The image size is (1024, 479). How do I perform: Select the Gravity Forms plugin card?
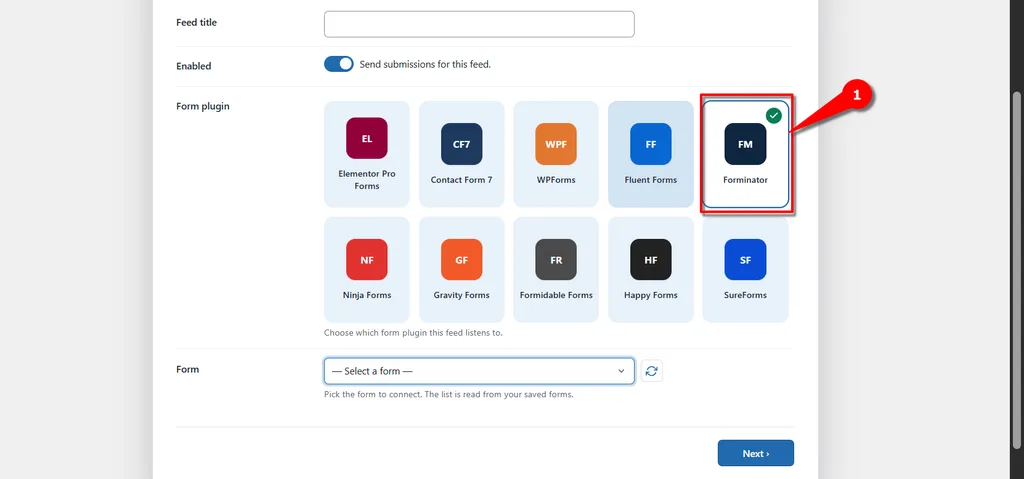[x=462, y=270]
